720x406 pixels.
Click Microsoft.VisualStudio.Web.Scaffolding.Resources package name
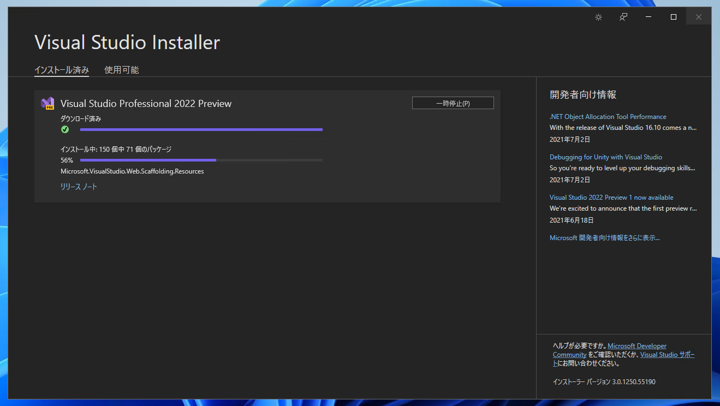click(132, 171)
